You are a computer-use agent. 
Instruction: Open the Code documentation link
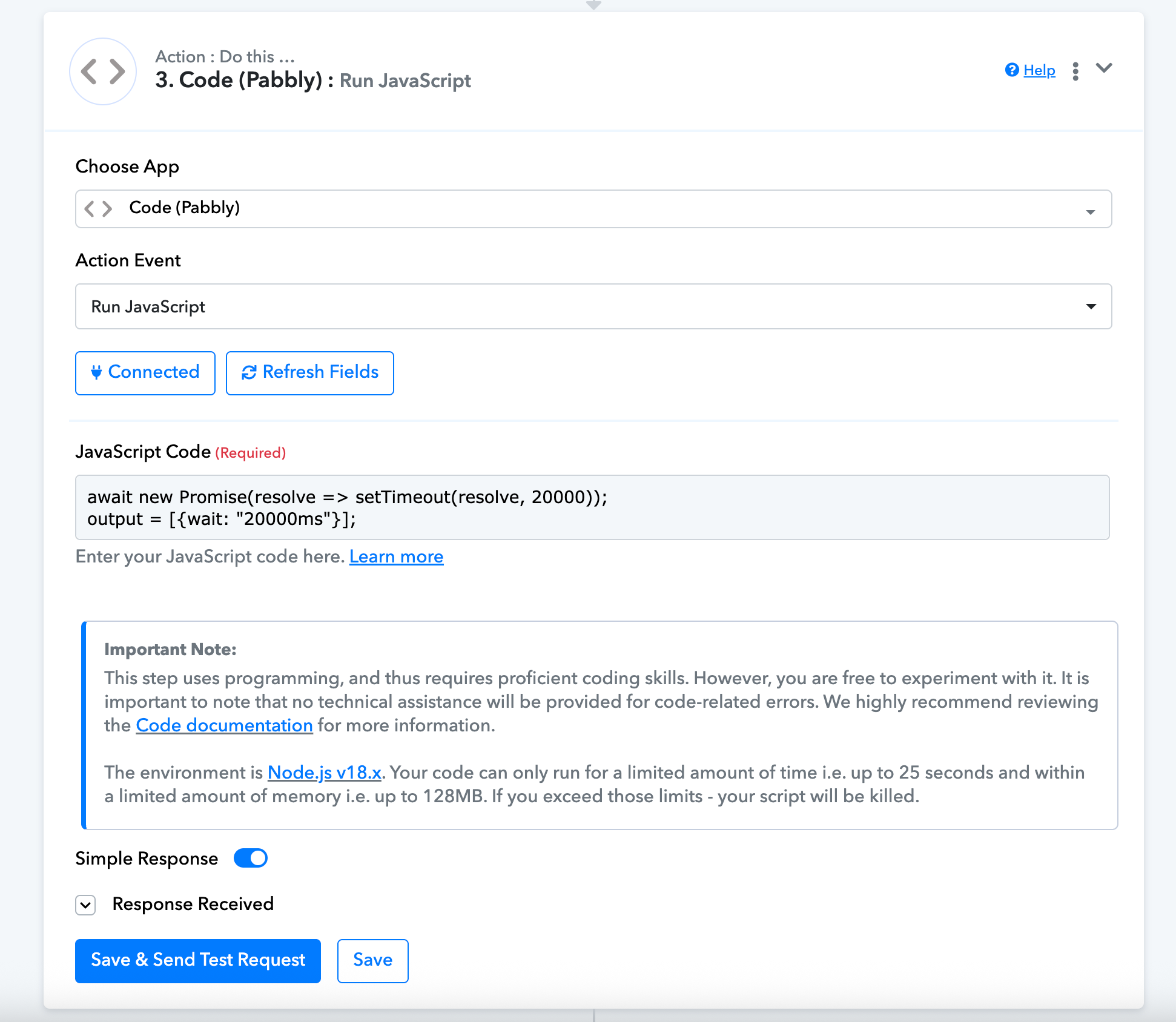[x=224, y=725]
